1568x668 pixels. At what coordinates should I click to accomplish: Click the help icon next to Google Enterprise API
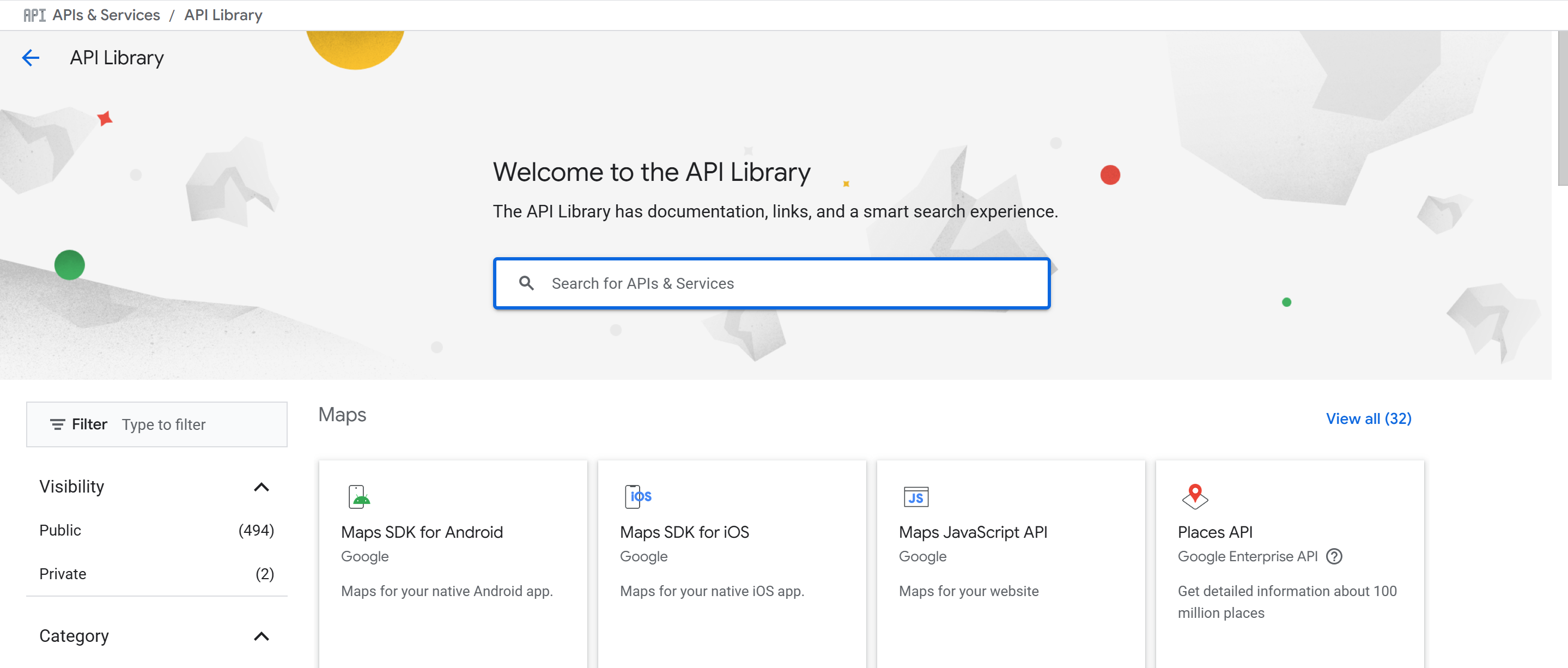click(x=1334, y=556)
